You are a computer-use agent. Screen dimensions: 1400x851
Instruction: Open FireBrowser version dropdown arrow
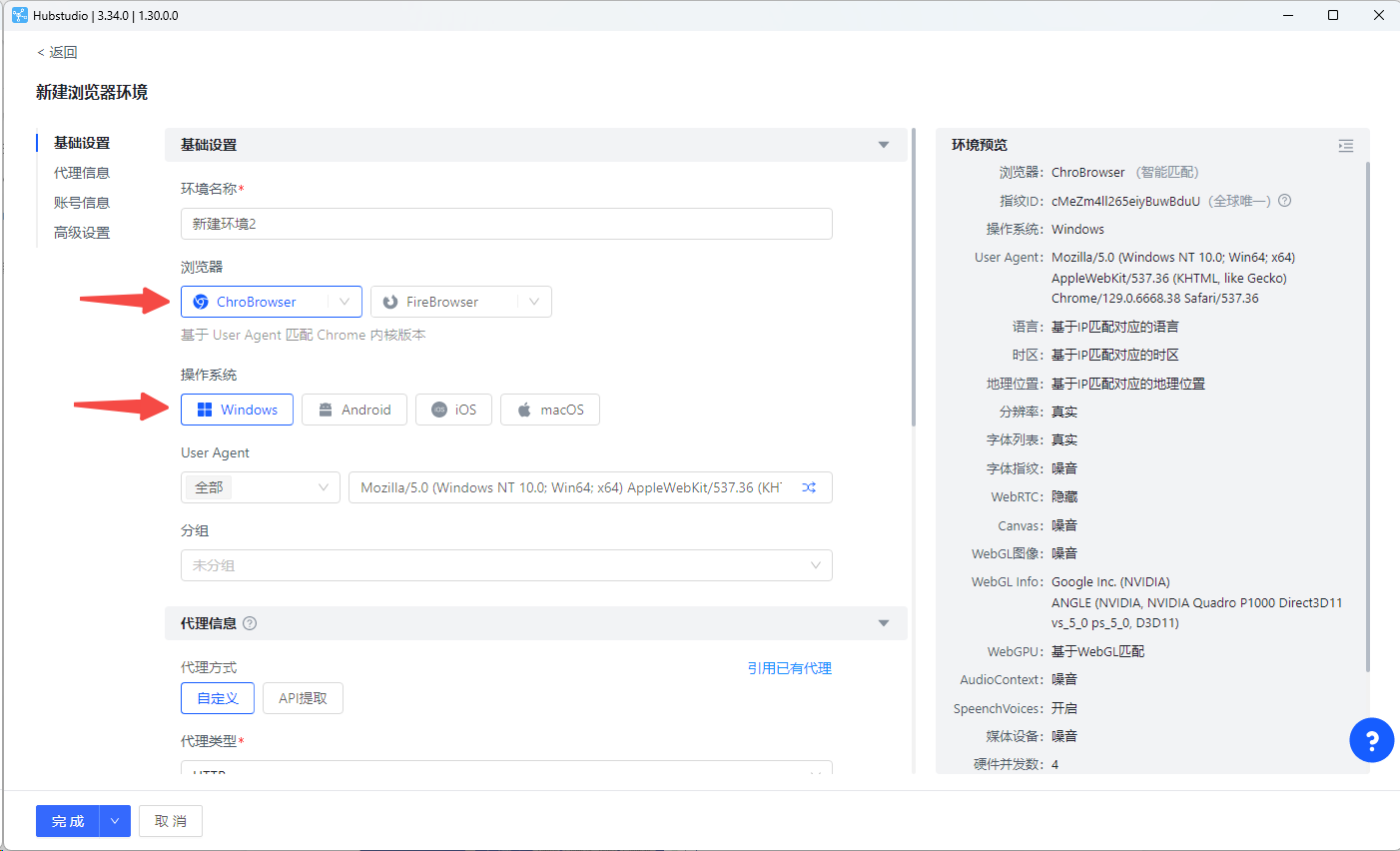(534, 302)
